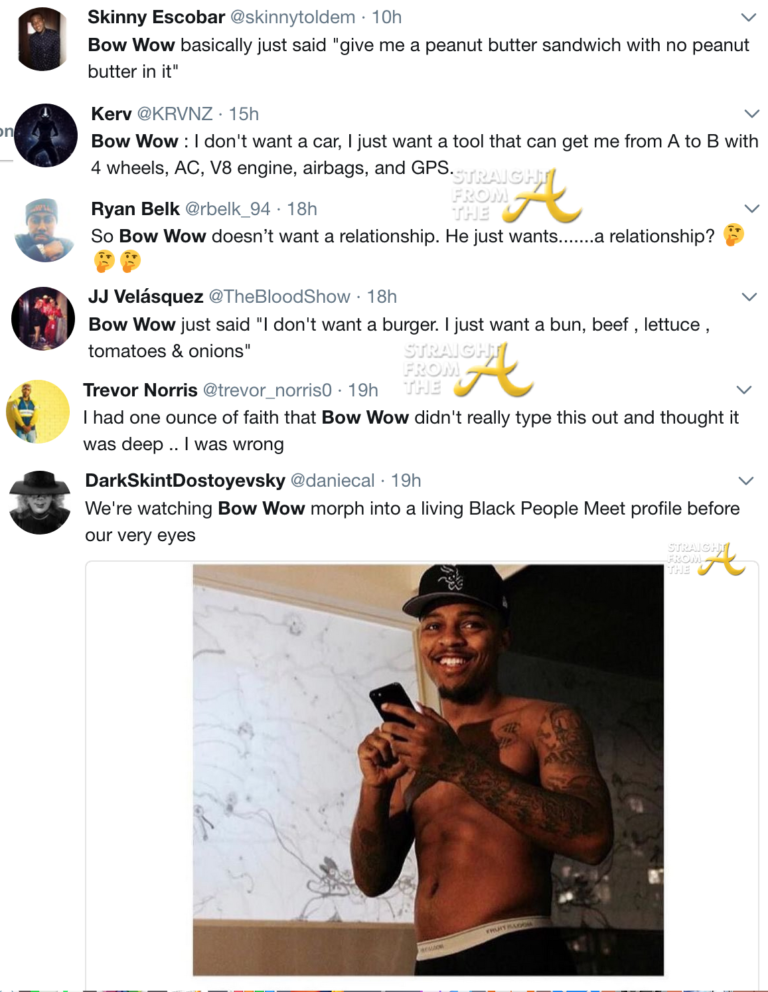768x992 pixels.
Task: Open Trevor Norris's profile avatar
Action: coord(37,410)
